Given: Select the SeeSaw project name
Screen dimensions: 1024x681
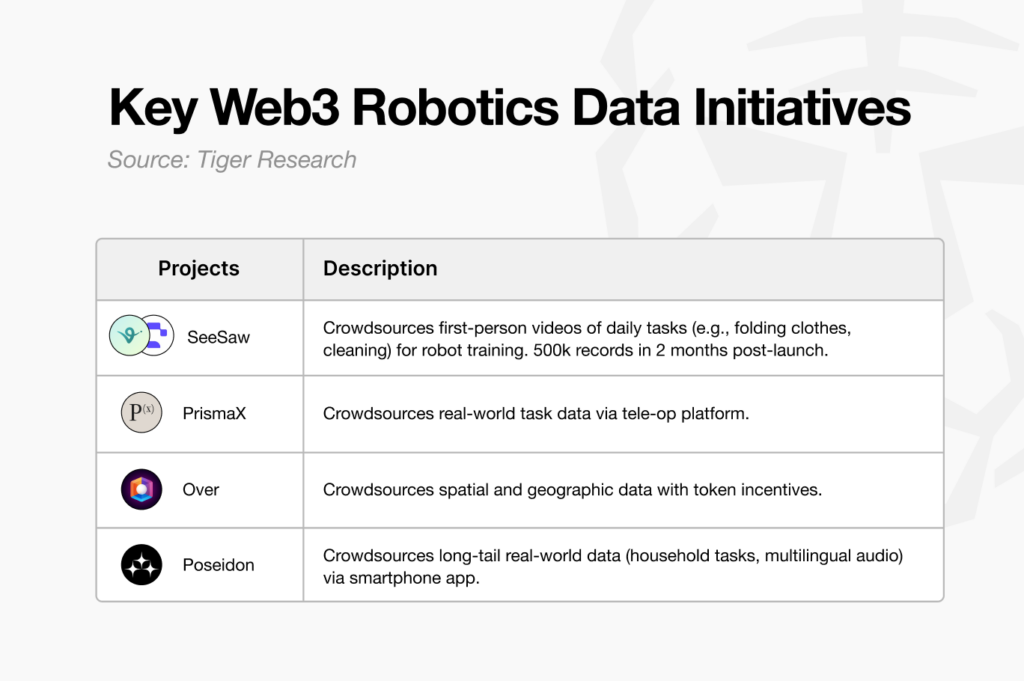Looking at the screenshot, I should coord(218,337).
